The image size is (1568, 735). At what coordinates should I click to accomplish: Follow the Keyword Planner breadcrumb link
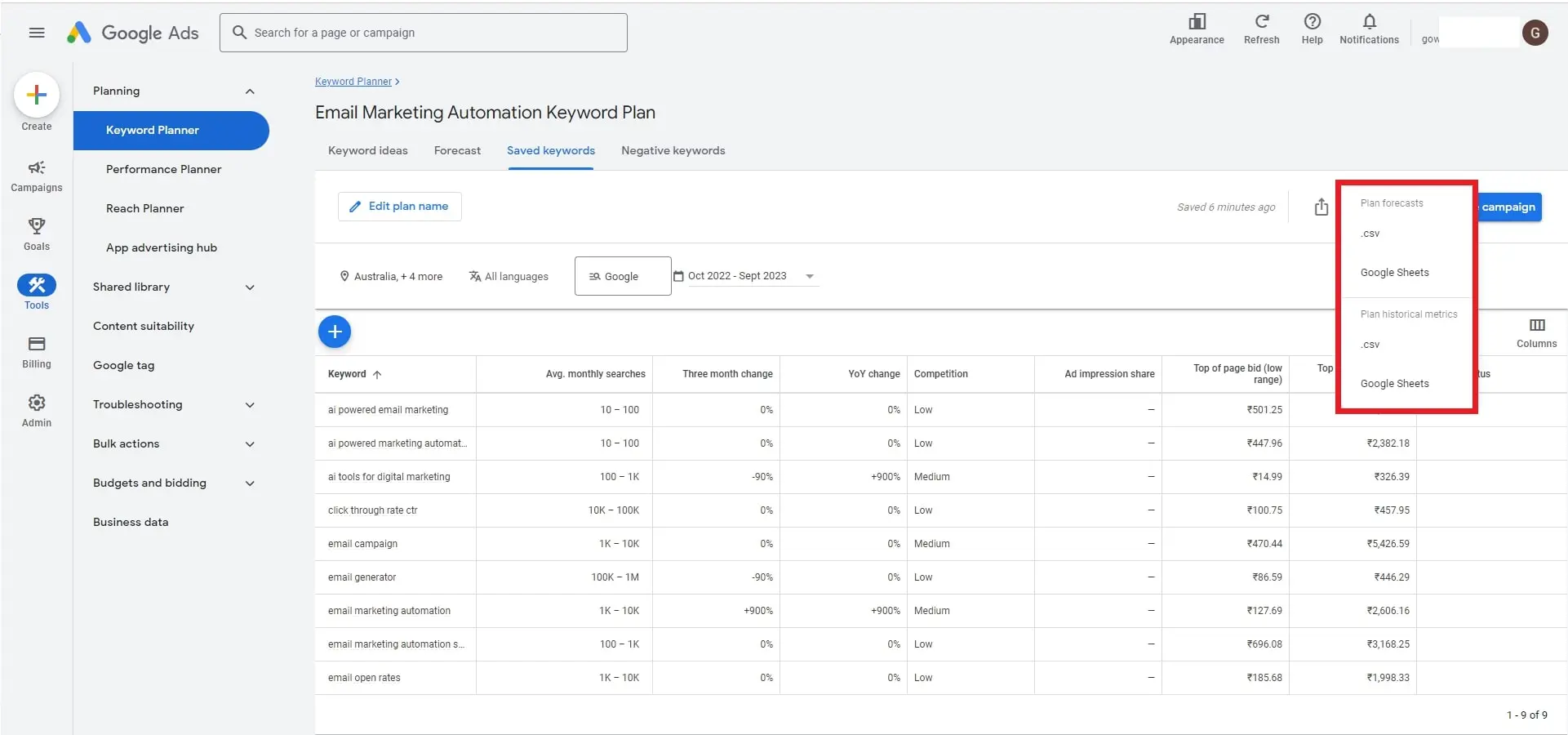pos(353,82)
